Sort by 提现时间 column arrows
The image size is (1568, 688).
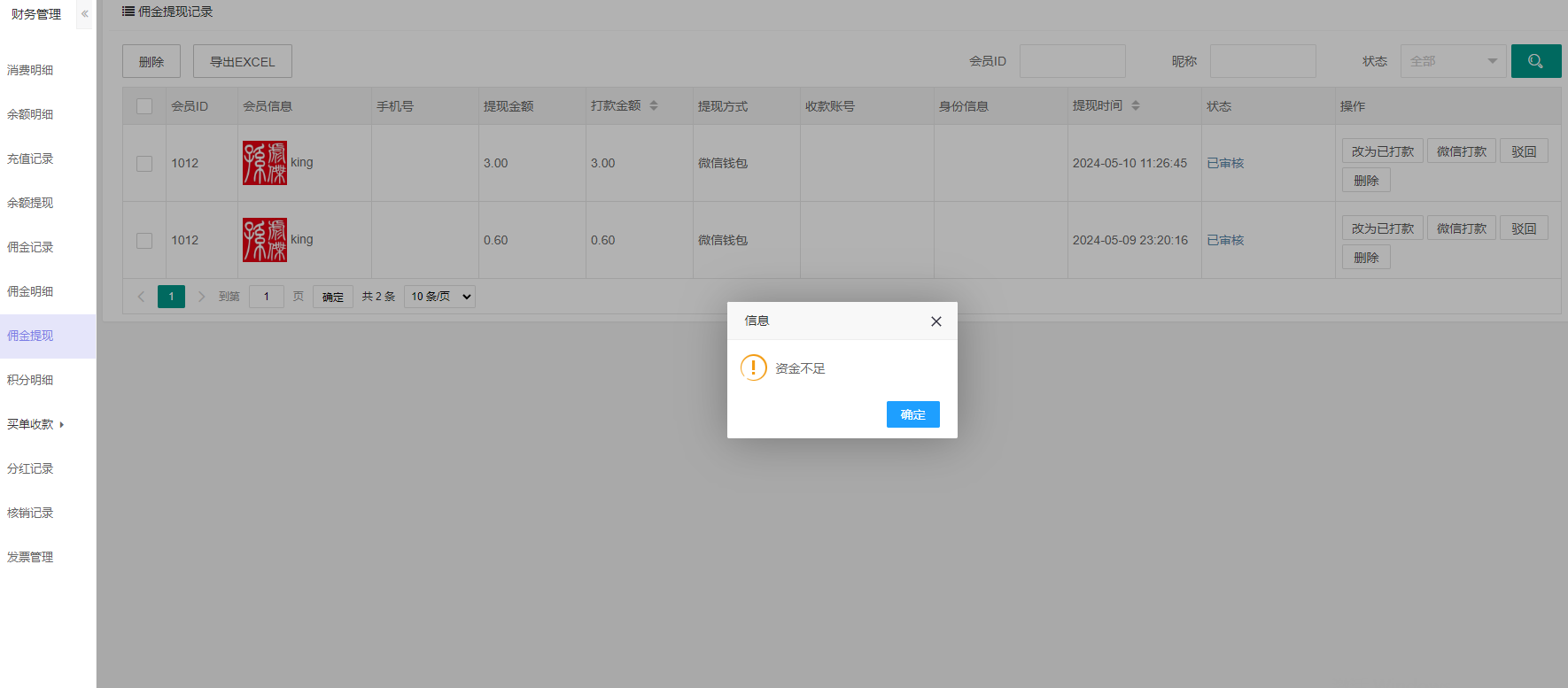pos(1136,105)
